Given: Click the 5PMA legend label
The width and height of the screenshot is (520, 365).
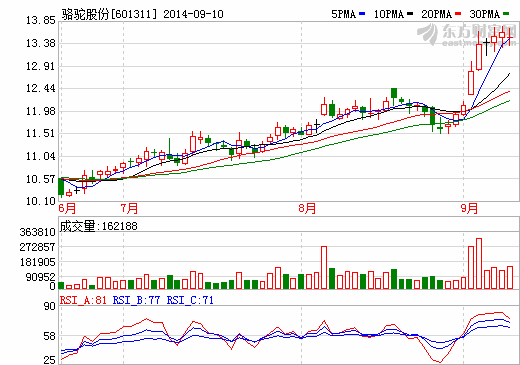Looking at the screenshot, I should (343, 14).
